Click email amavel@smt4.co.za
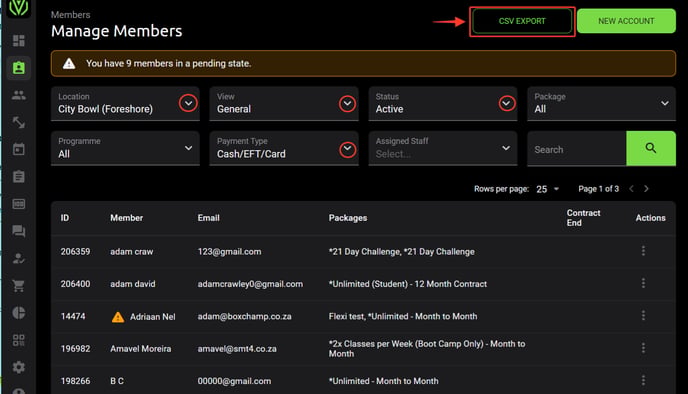The height and width of the screenshot is (394, 688). (237, 349)
